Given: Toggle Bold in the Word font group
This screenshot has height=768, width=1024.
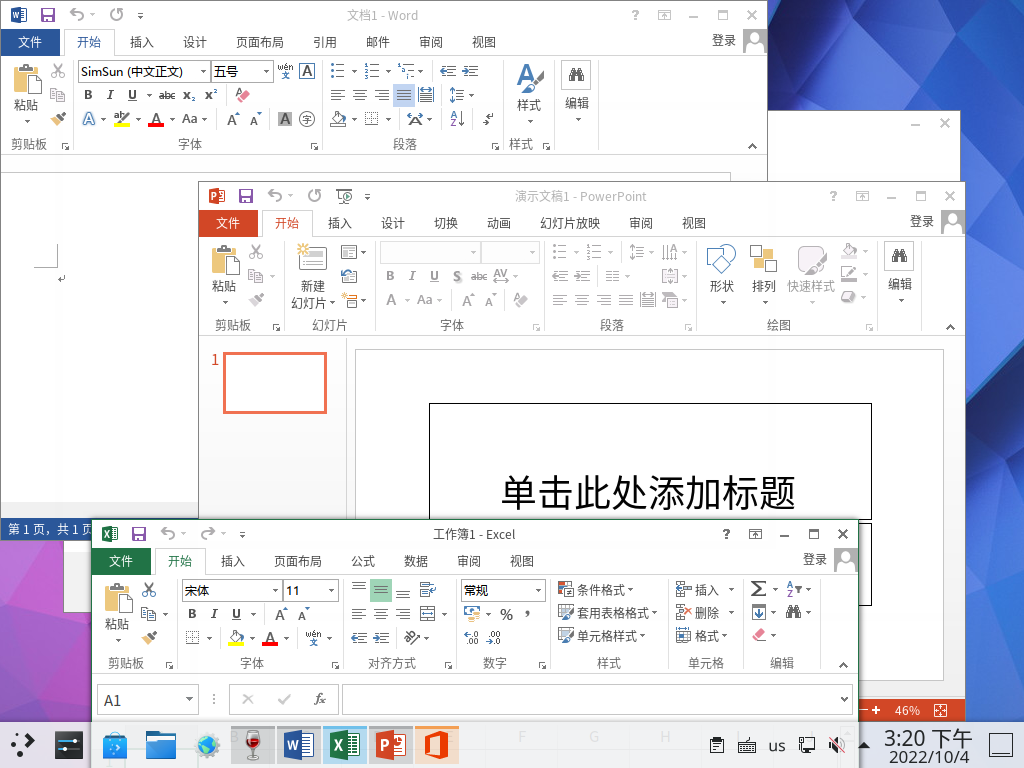Looking at the screenshot, I should [88, 95].
